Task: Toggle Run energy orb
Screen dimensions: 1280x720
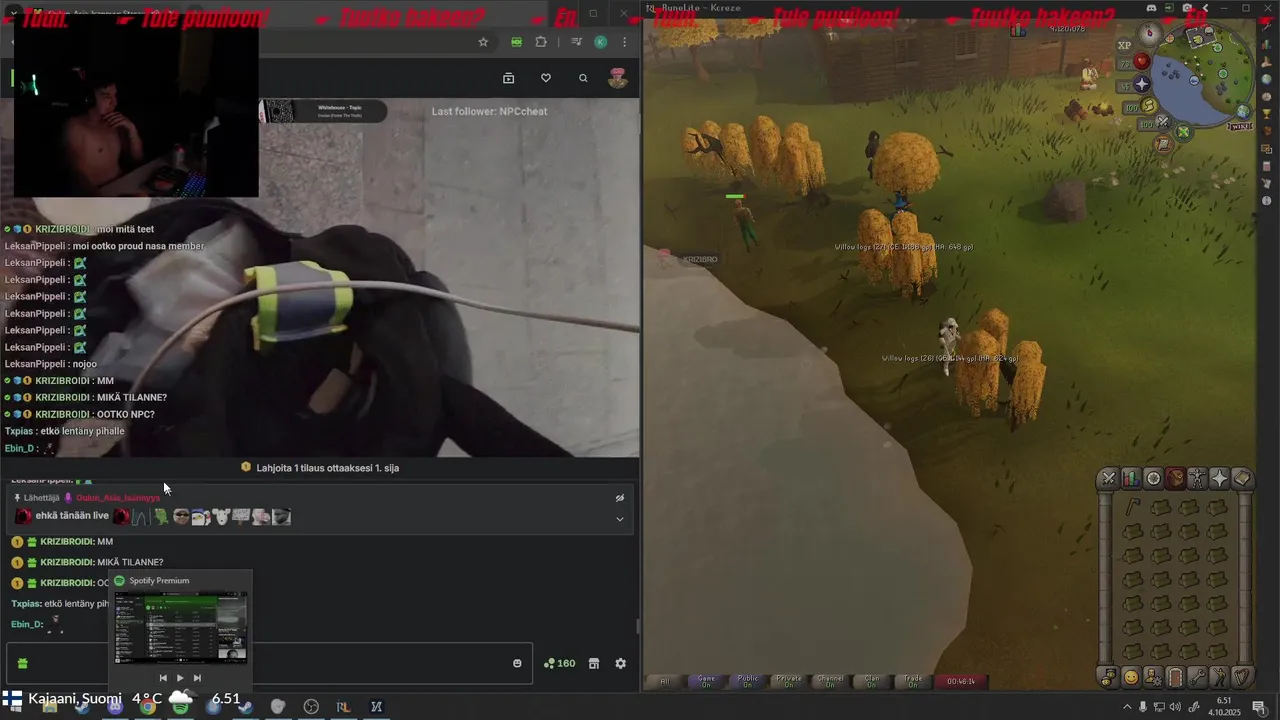Action: 1150,106
